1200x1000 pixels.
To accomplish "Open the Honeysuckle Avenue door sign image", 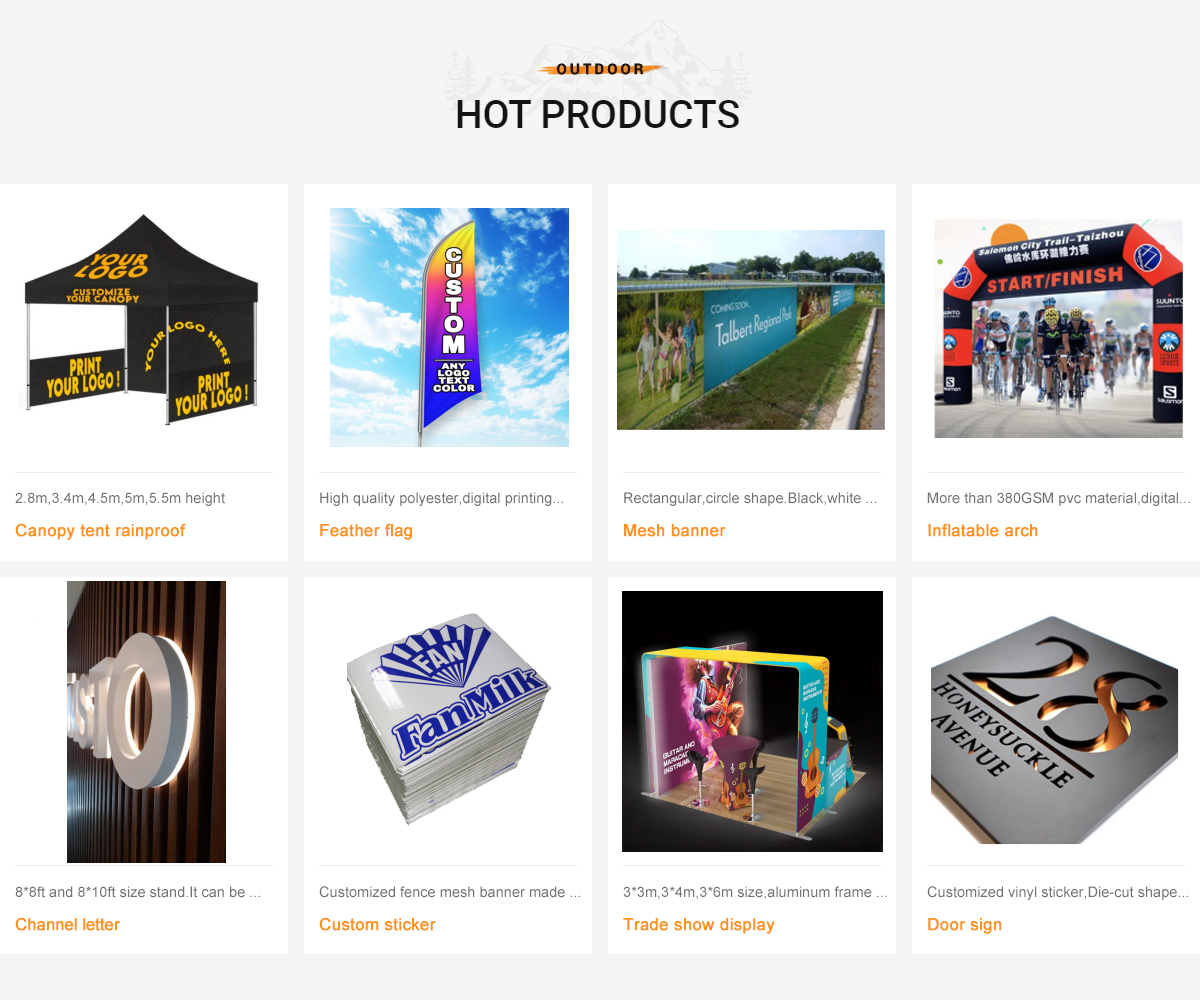I will (1058, 730).
